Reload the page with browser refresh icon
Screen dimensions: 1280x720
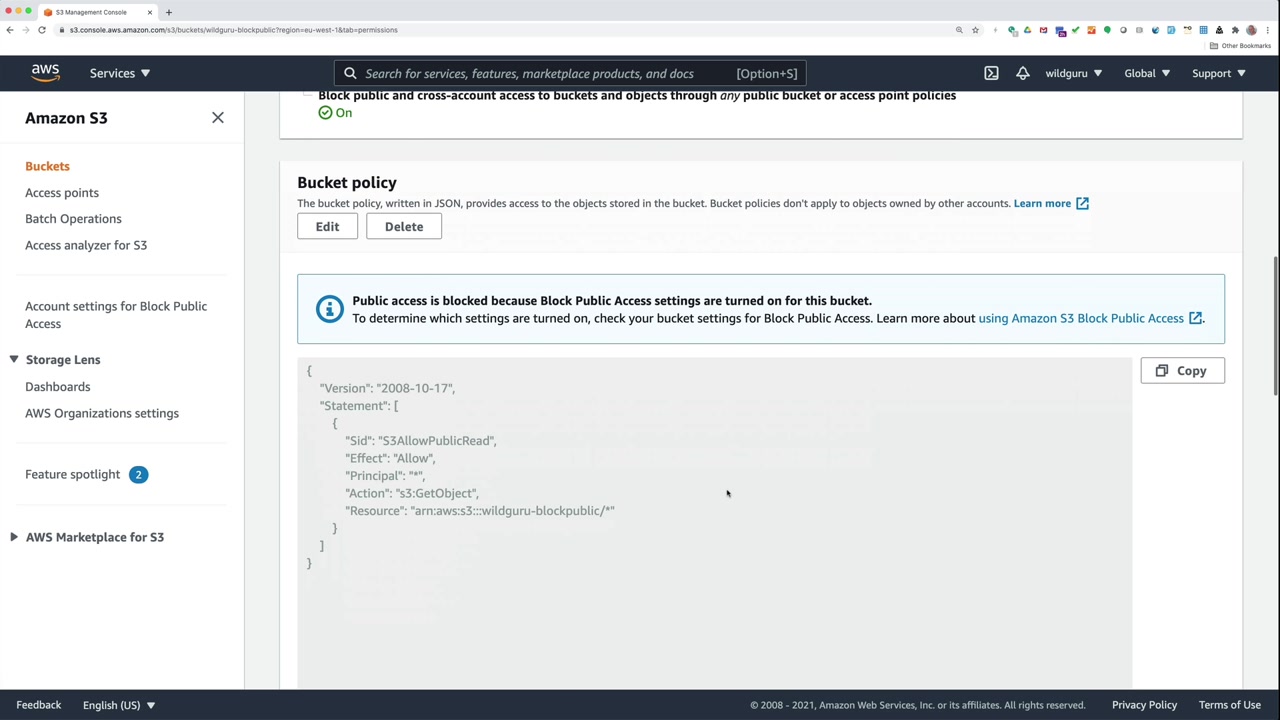(42, 30)
